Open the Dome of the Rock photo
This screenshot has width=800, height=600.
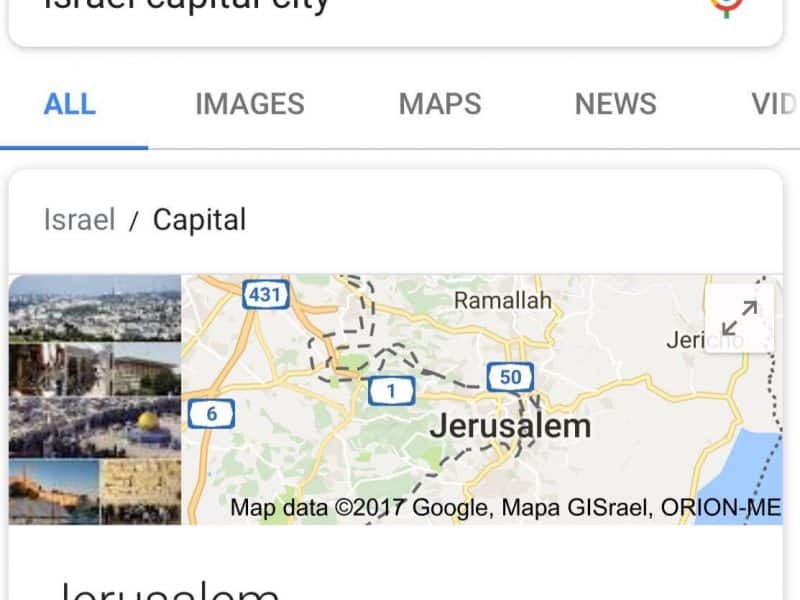[95, 428]
